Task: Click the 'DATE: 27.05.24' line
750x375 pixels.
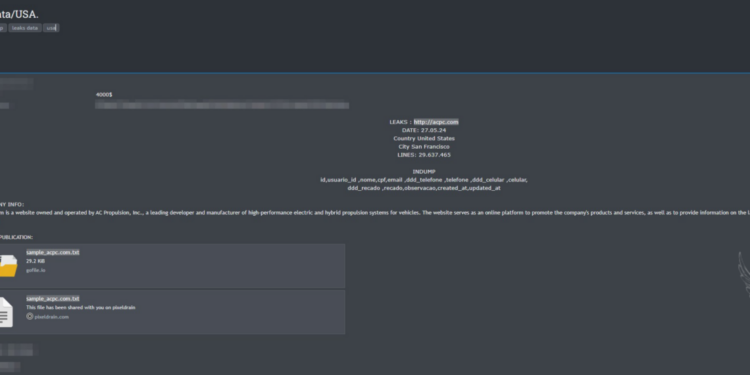Action: (424, 130)
